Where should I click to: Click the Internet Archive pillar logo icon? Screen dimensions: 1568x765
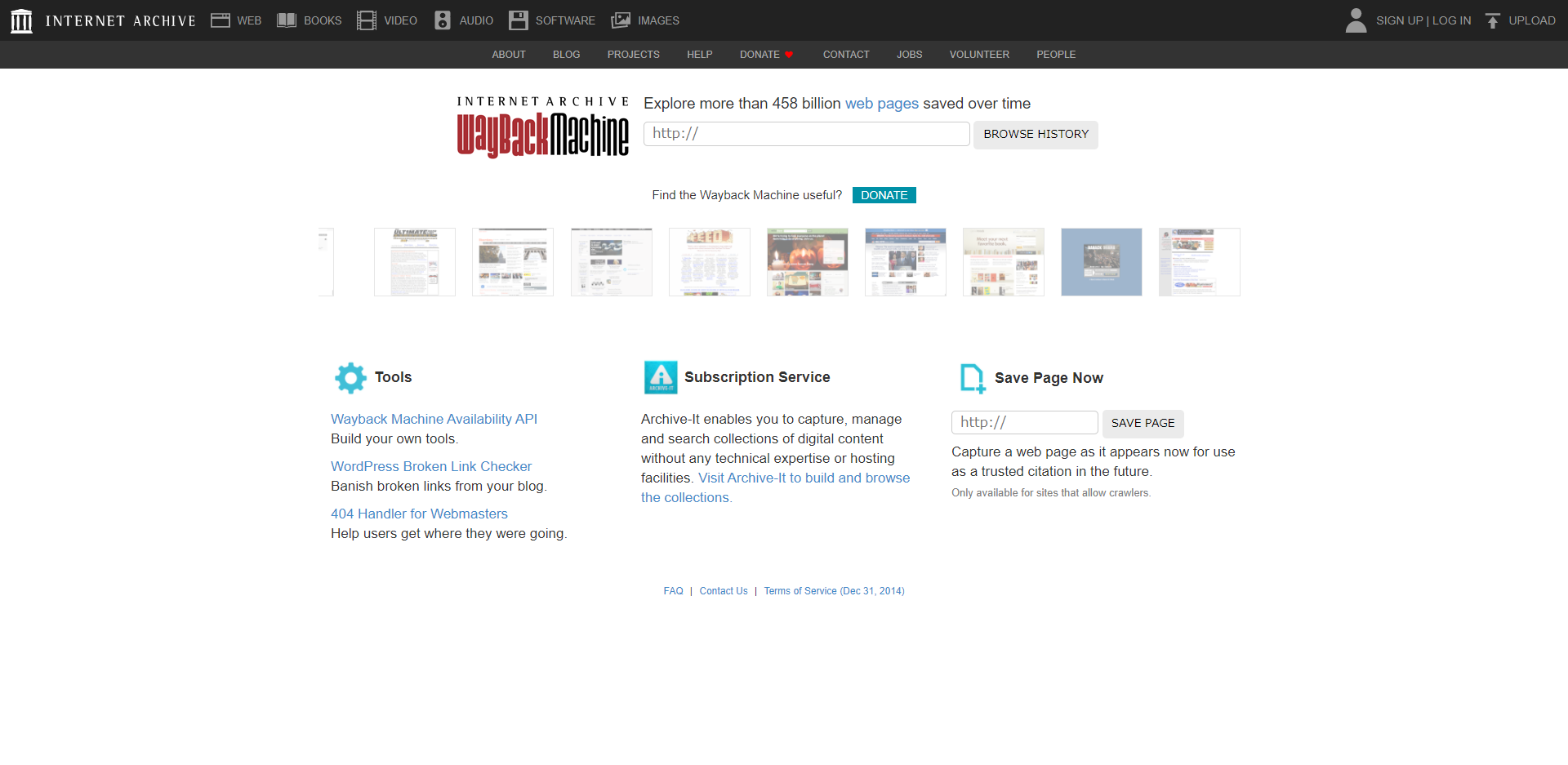pyautogui.click(x=22, y=20)
